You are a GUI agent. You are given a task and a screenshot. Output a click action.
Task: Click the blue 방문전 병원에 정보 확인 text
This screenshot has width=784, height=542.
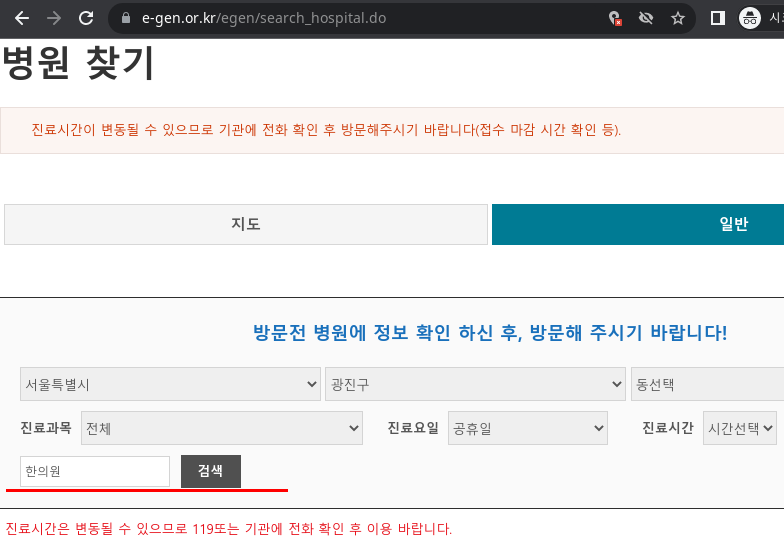click(490, 332)
